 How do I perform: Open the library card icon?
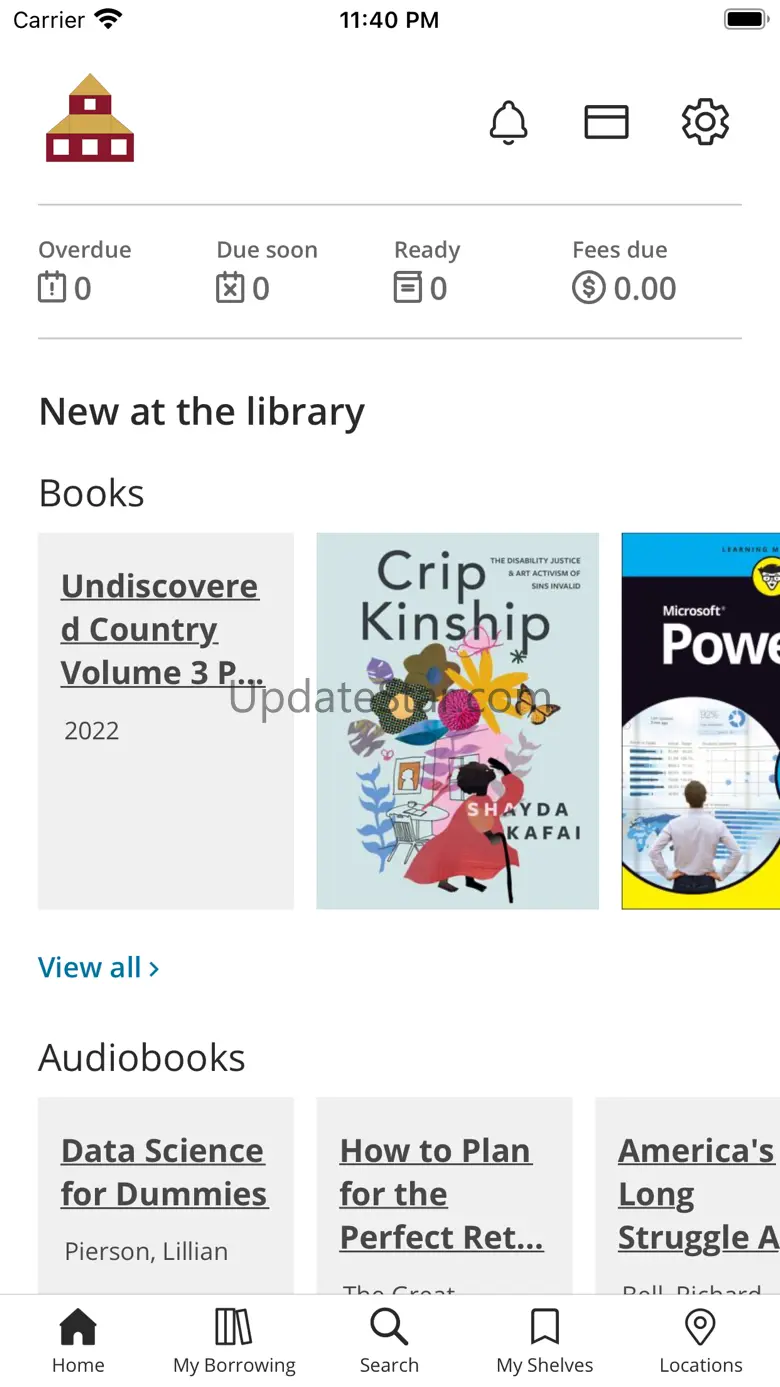tap(606, 122)
